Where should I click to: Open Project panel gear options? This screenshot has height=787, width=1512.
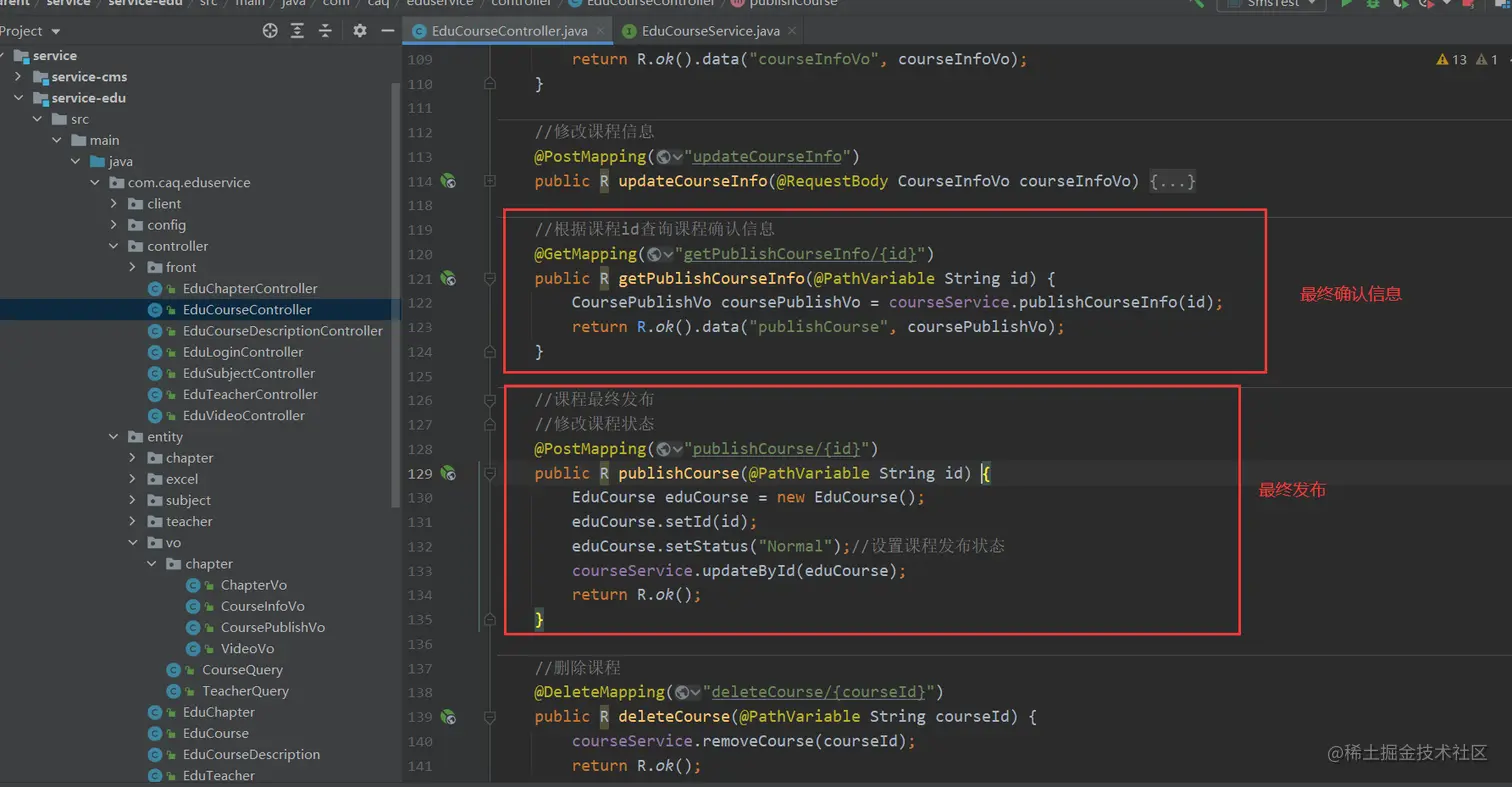360,31
